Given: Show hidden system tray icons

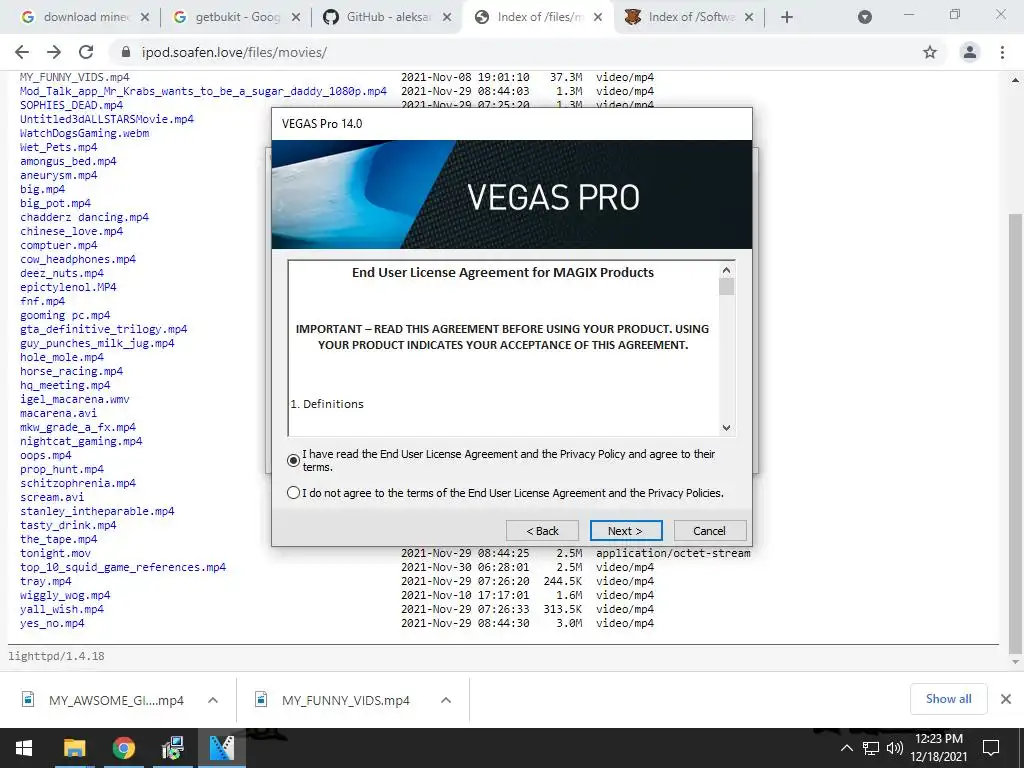Looking at the screenshot, I should pyautogui.click(x=846, y=748).
